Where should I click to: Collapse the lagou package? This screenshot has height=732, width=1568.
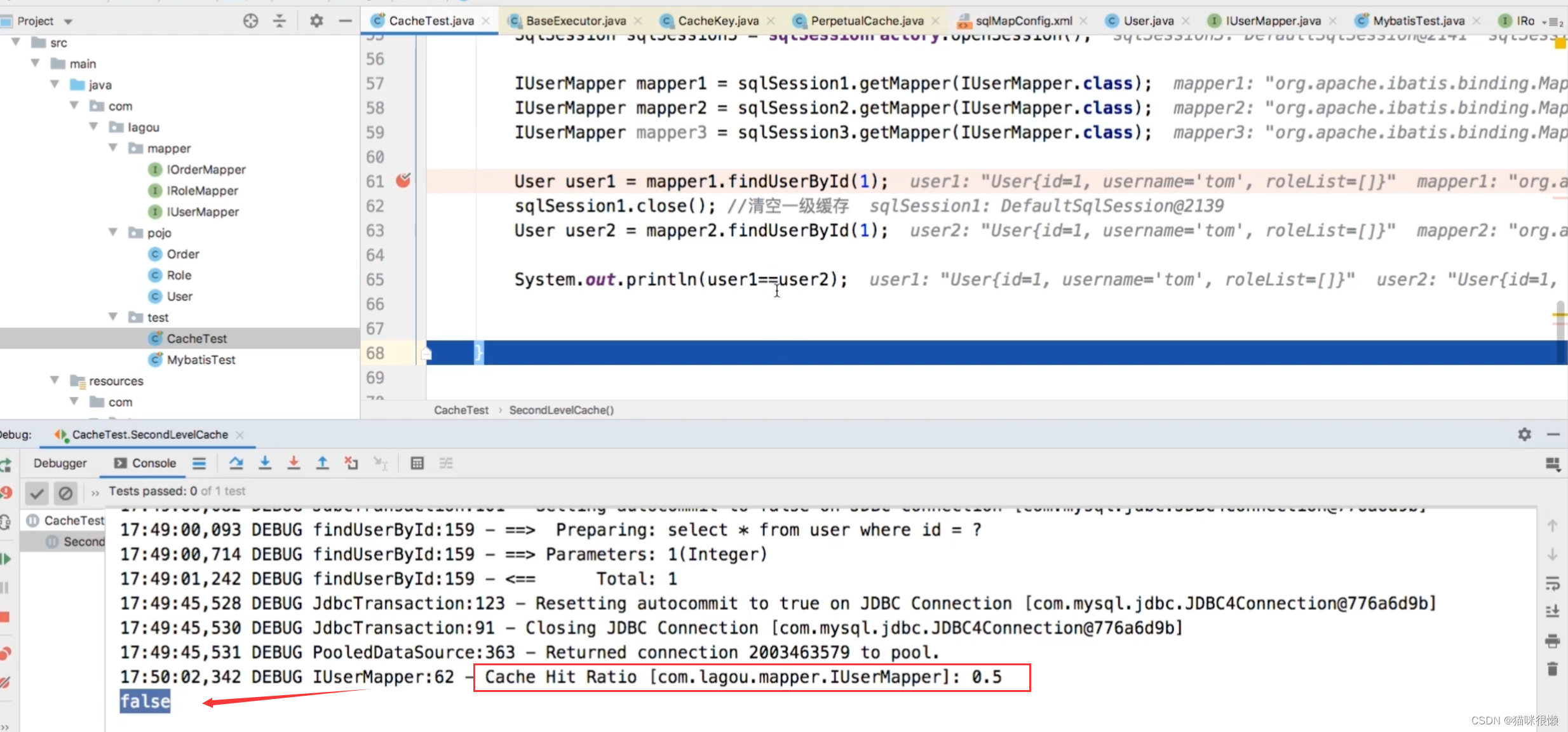coord(93,127)
